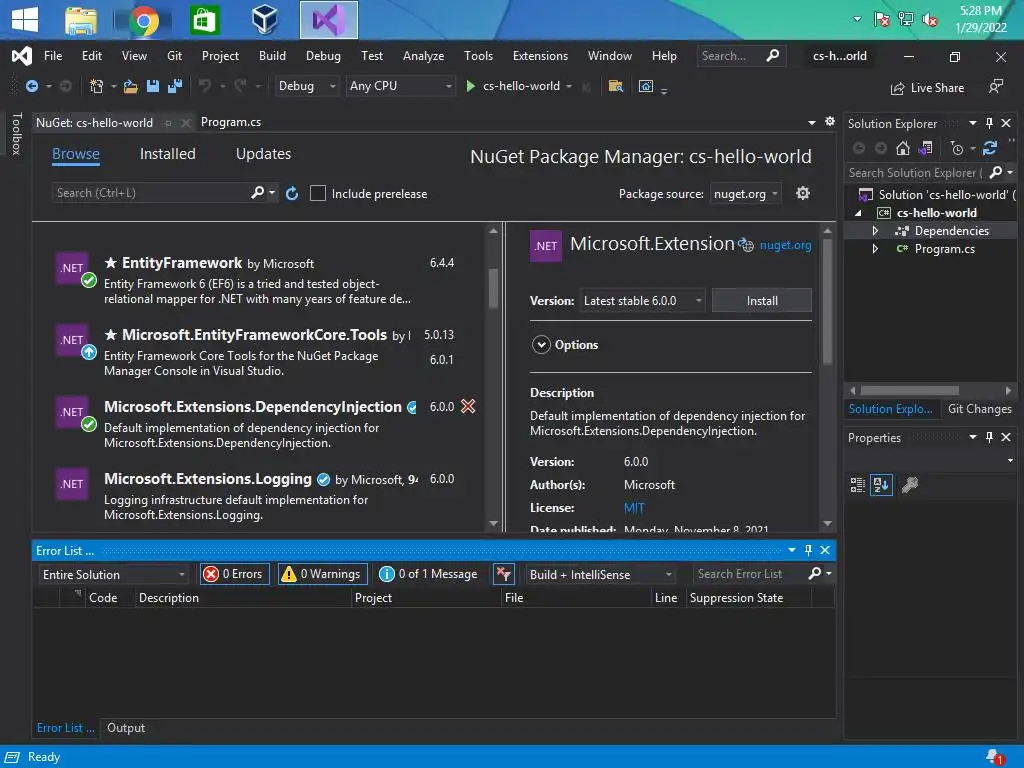Click the package list vertical scrollbar
This screenshot has width=1024, height=768.
coord(493,287)
